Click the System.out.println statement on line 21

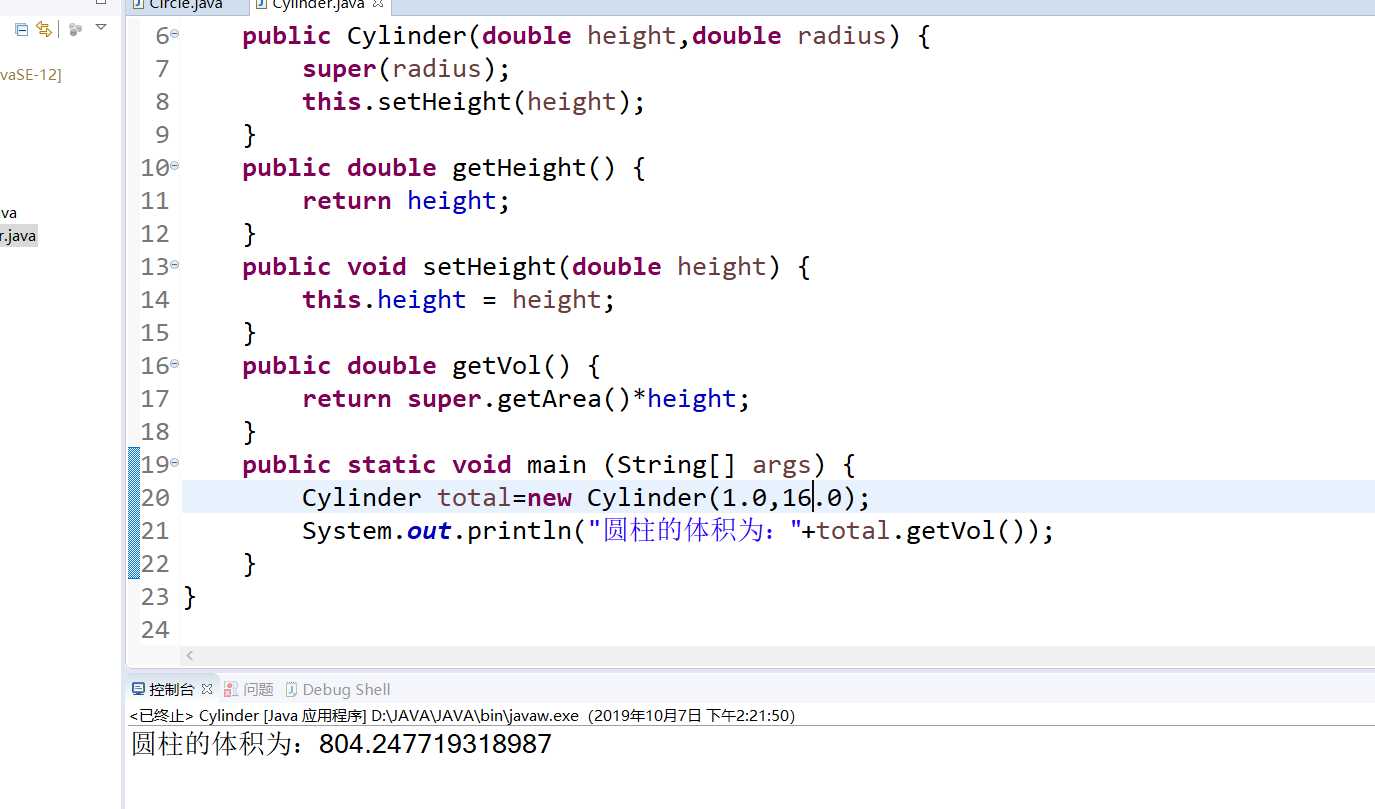[x=678, y=531]
